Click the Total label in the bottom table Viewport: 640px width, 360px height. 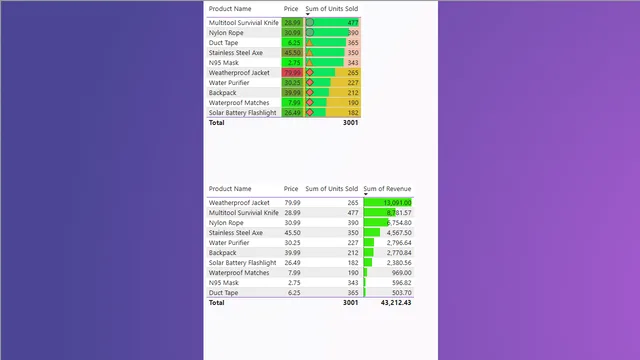pos(216,302)
